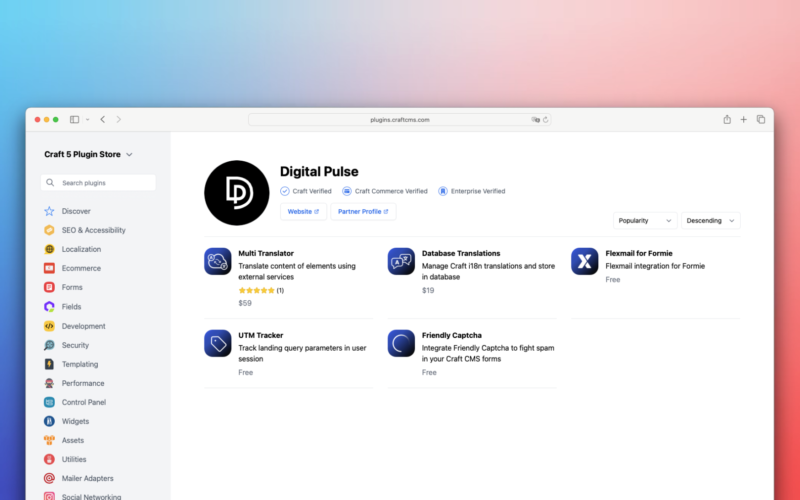800x500 pixels.
Task: Open the Popularity sort dropdown
Action: [x=645, y=220]
